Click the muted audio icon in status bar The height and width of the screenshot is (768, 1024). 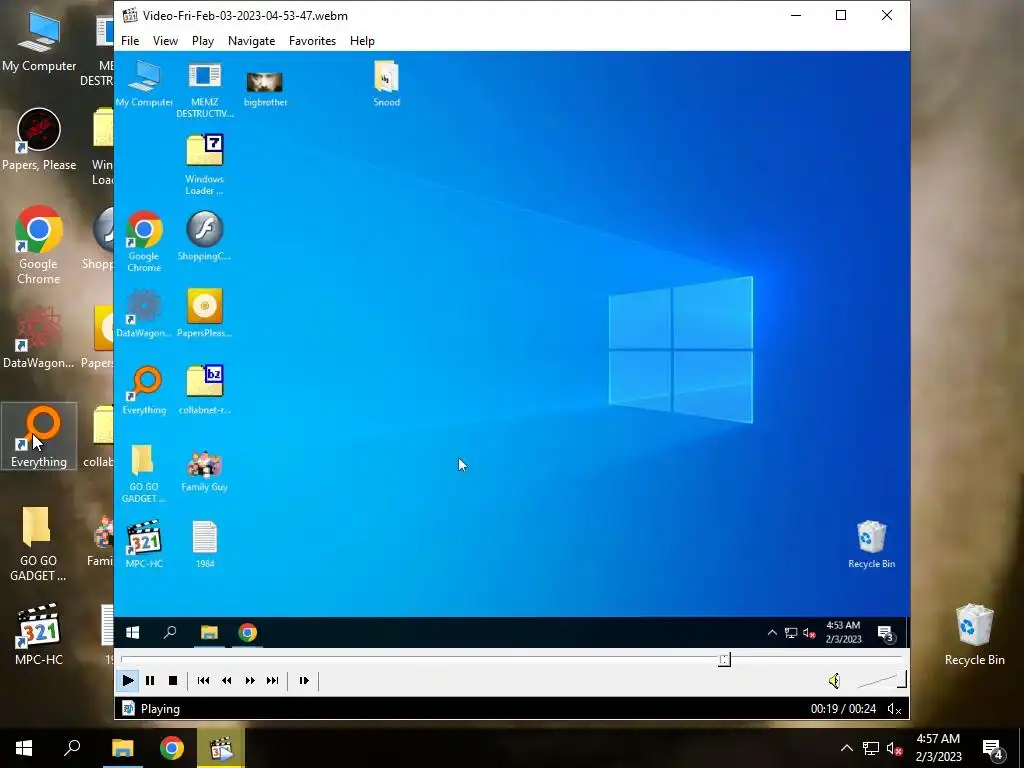[x=894, y=709]
